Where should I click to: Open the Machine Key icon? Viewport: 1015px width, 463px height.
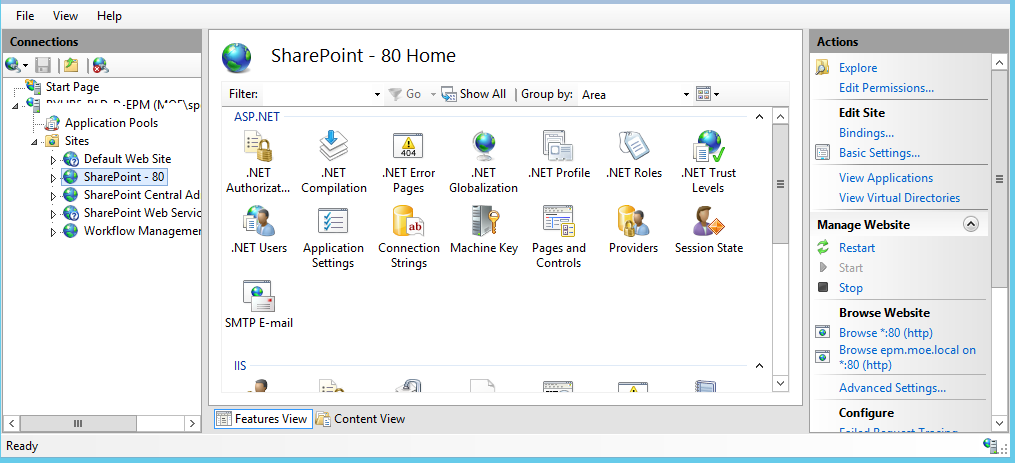[x=484, y=221]
